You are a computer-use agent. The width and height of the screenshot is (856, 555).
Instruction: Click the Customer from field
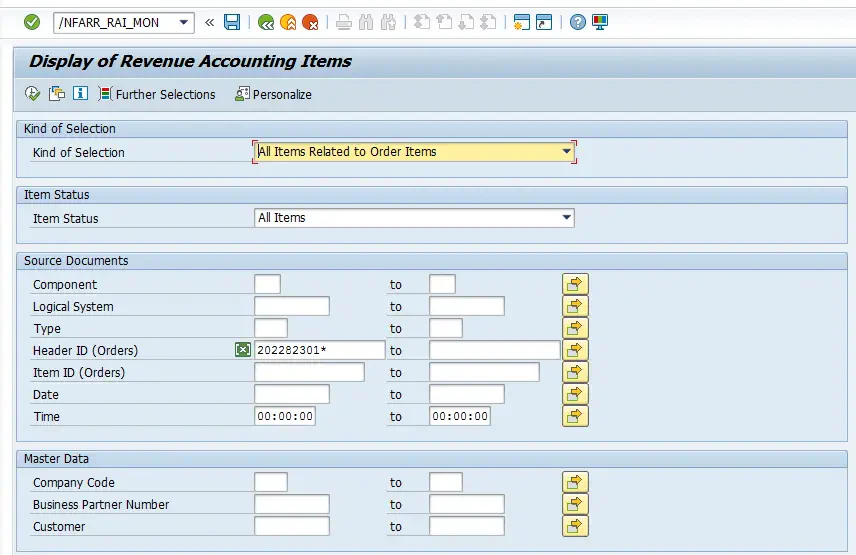tap(292, 526)
